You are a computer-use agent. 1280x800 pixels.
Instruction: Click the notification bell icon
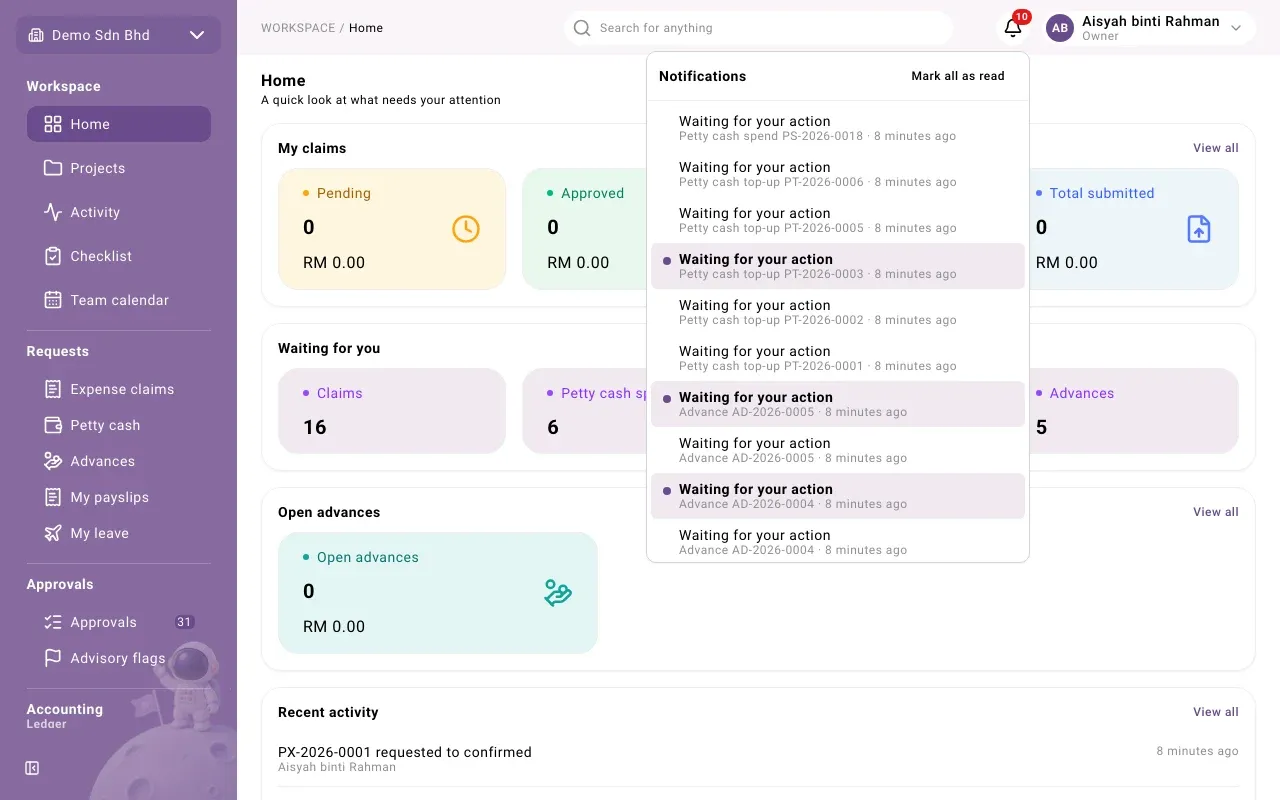click(1013, 28)
